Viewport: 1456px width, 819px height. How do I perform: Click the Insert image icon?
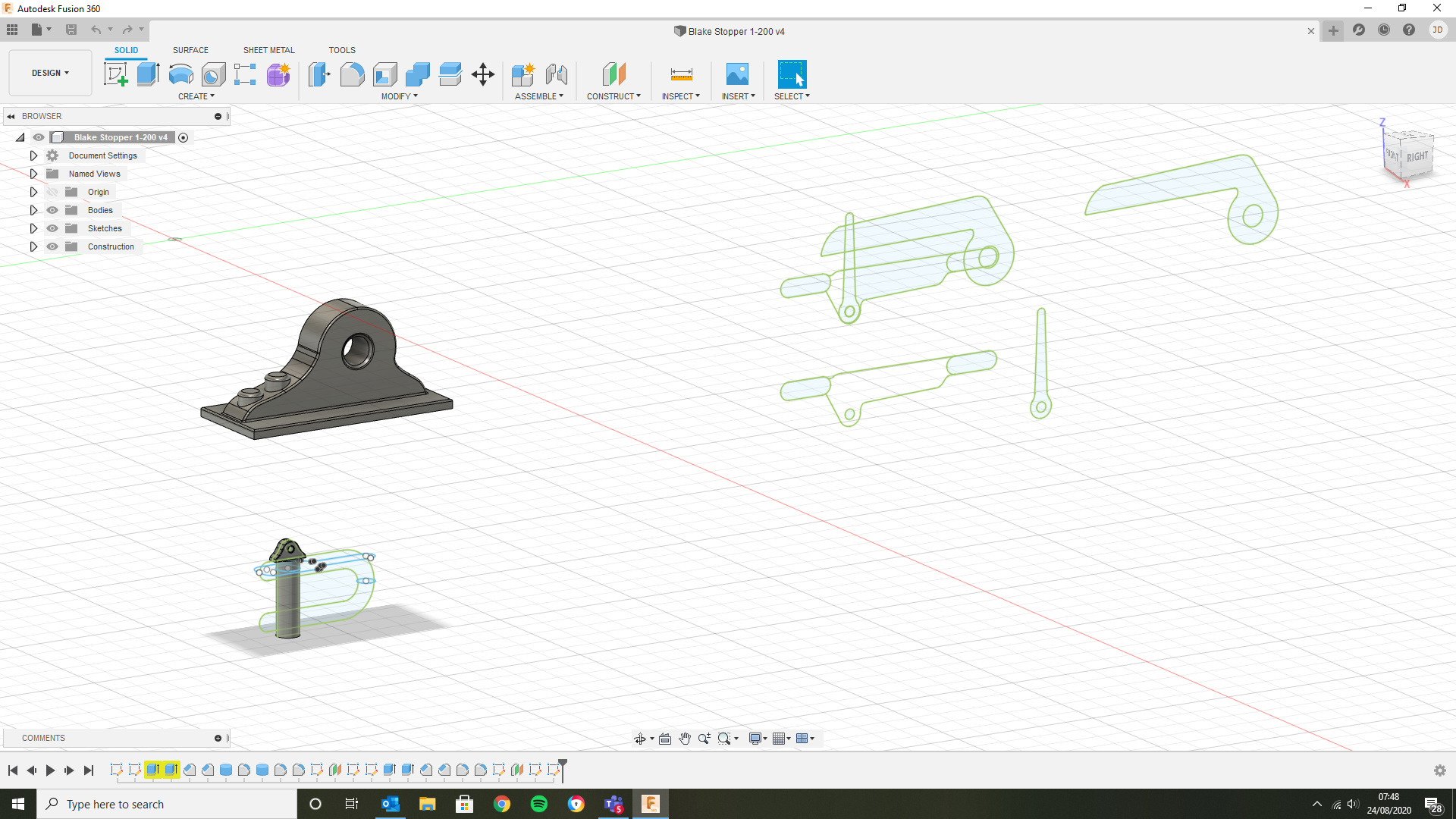click(737, 74)
